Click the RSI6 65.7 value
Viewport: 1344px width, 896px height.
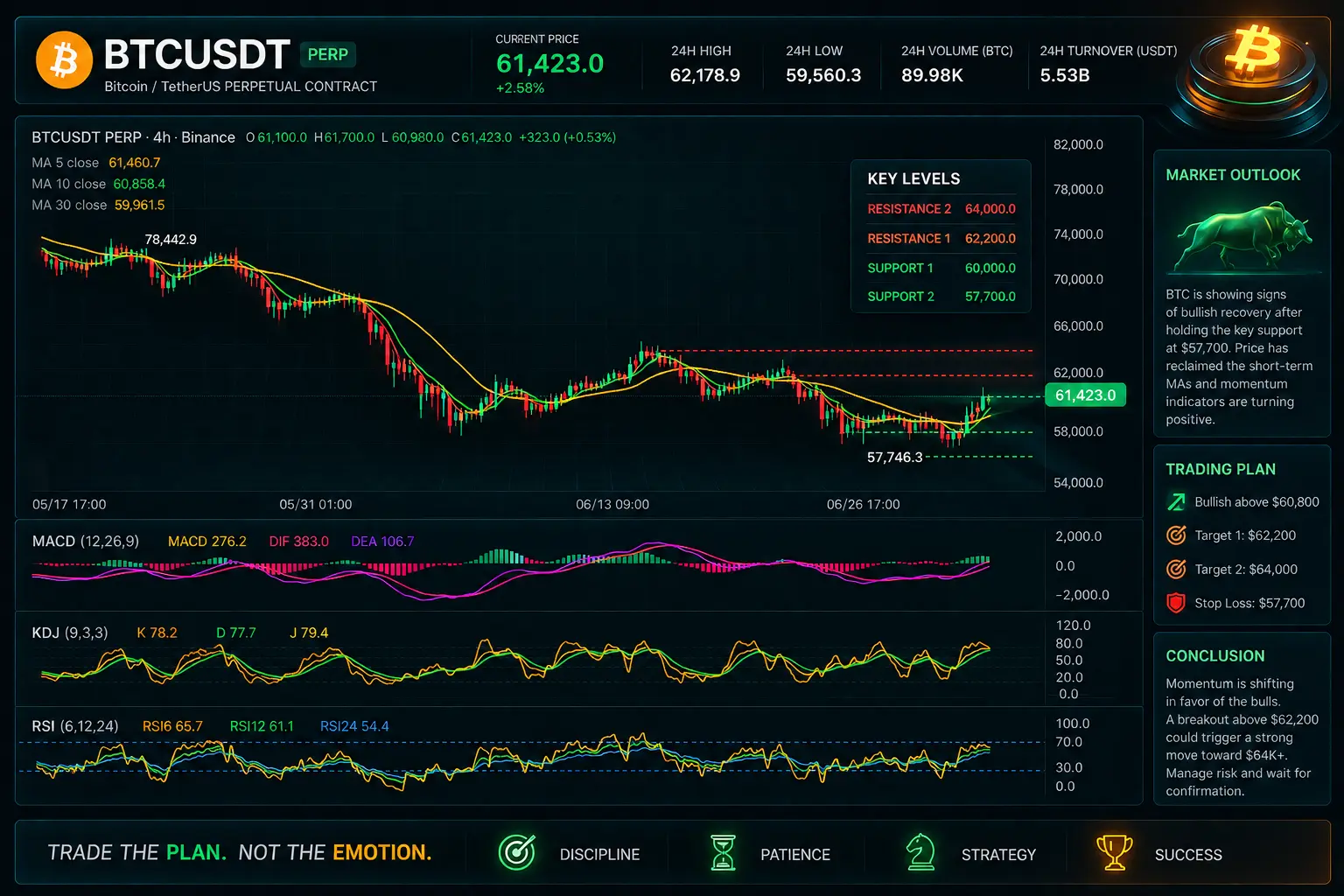[x=172, y=726]
